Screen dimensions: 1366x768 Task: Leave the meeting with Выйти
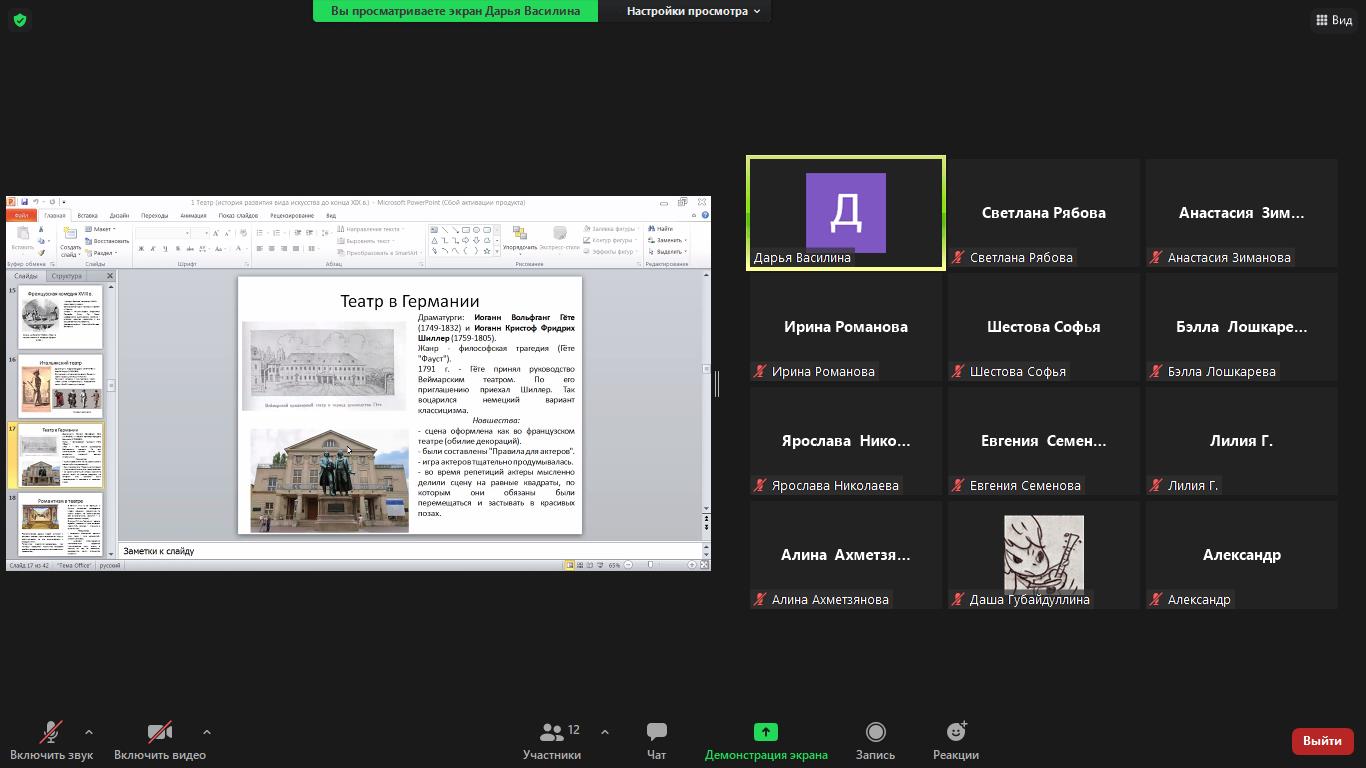[1322, 741]
